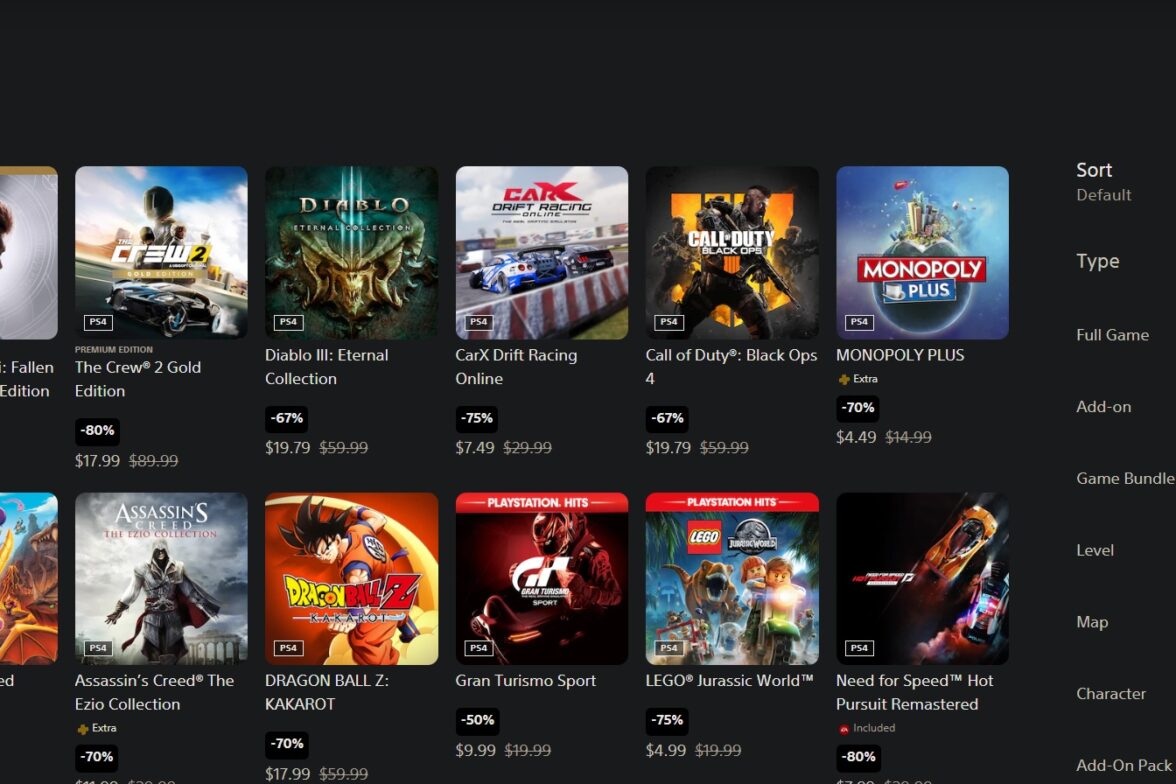Click the PS Plus Extra icon under Assassin's Creed

pyautogui.click(x=82, y=728)
